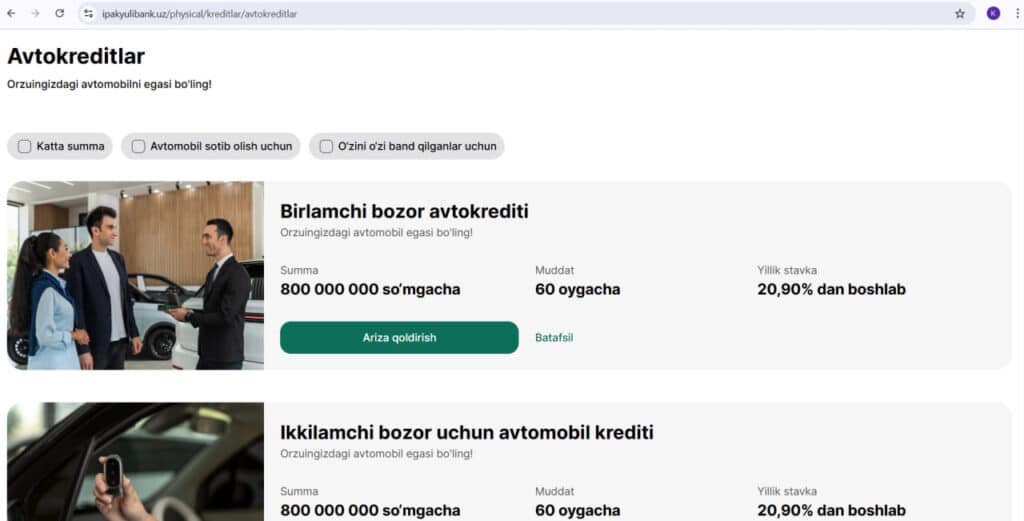Click the car key photo thumbnail

click(x=135, y=462)
